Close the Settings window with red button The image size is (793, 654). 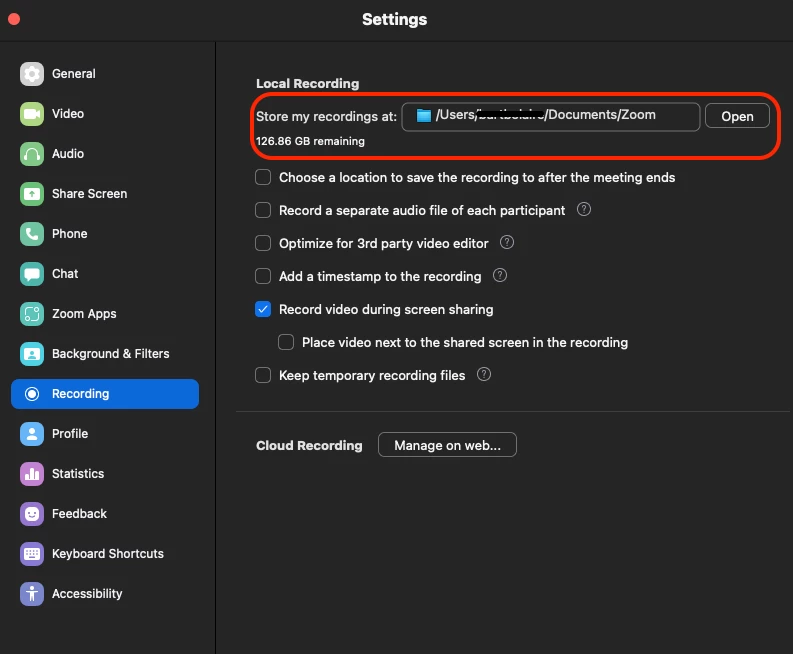click(x=14, y=19)
